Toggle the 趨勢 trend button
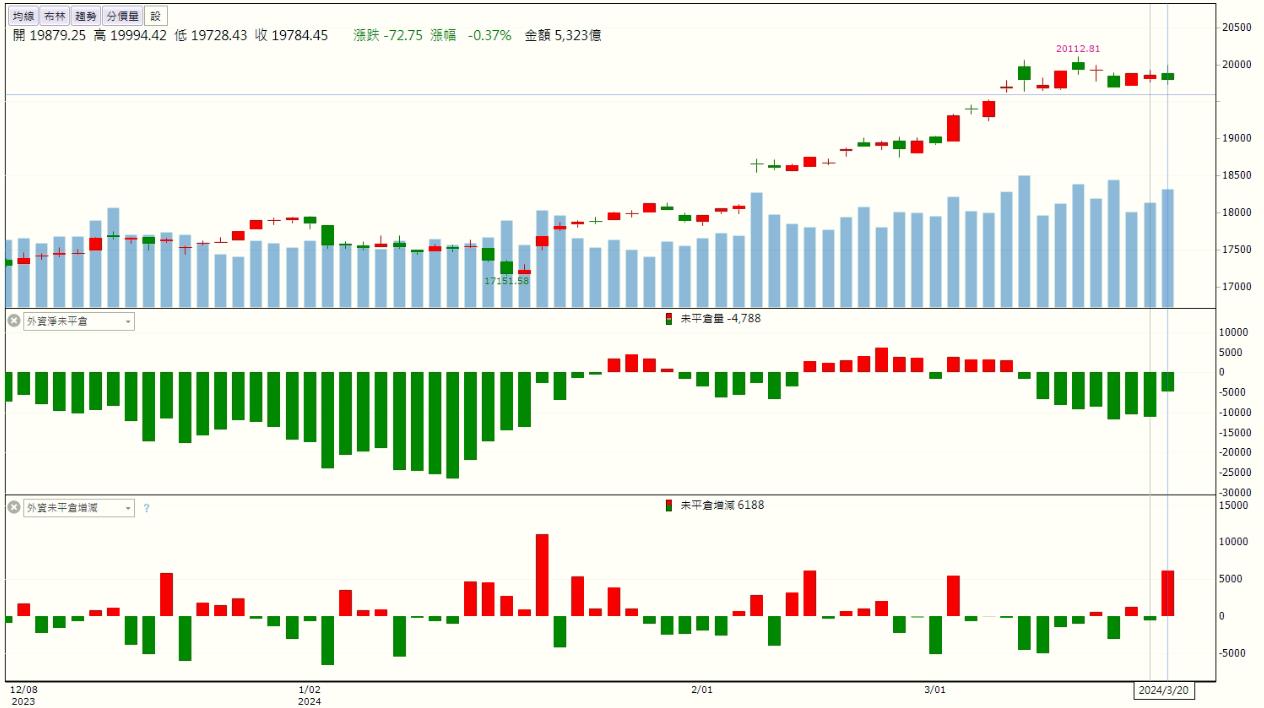Image resolution: width=1264 pixels, height=708 pixels. (x=86, y=16)
